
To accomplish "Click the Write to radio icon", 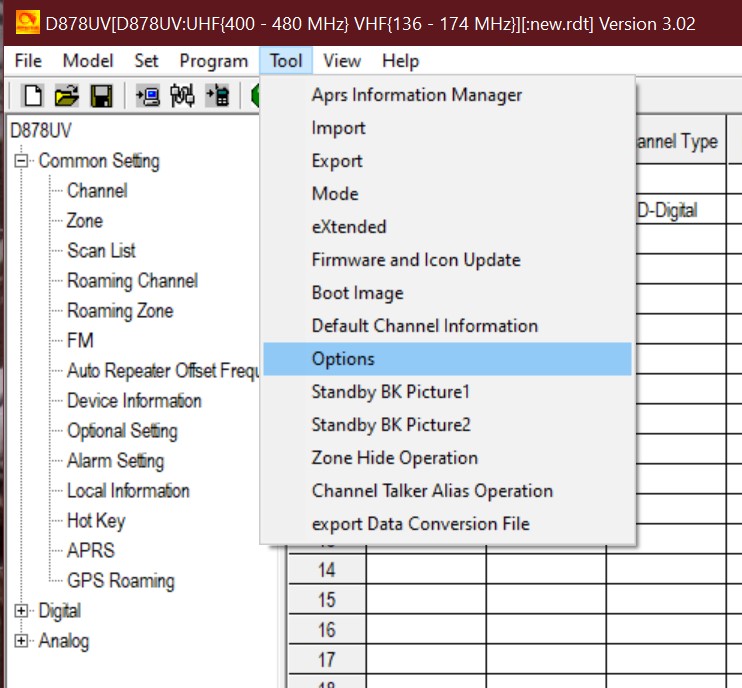I will (x=217, y=96).
